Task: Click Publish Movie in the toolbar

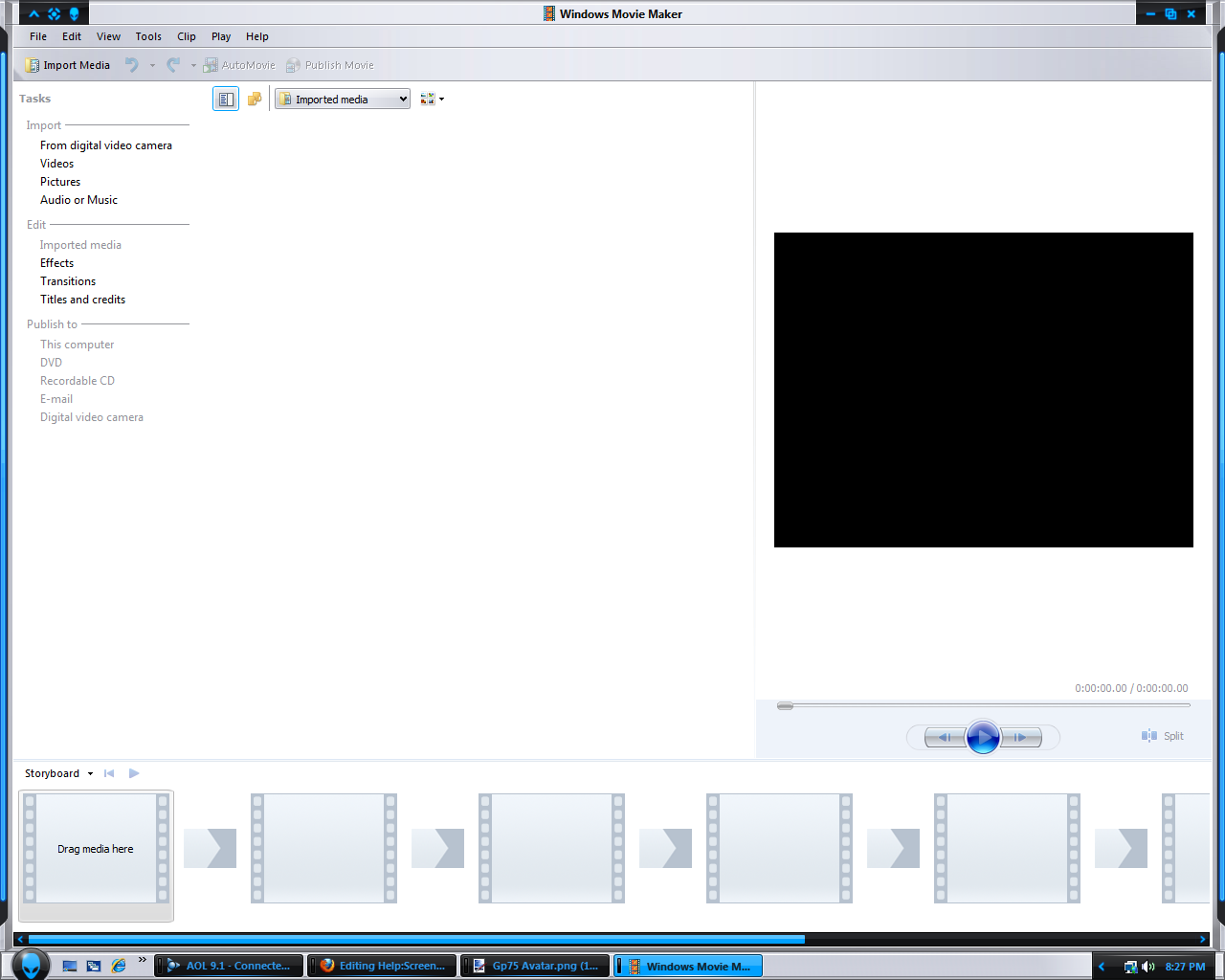Action: [330, 65]
